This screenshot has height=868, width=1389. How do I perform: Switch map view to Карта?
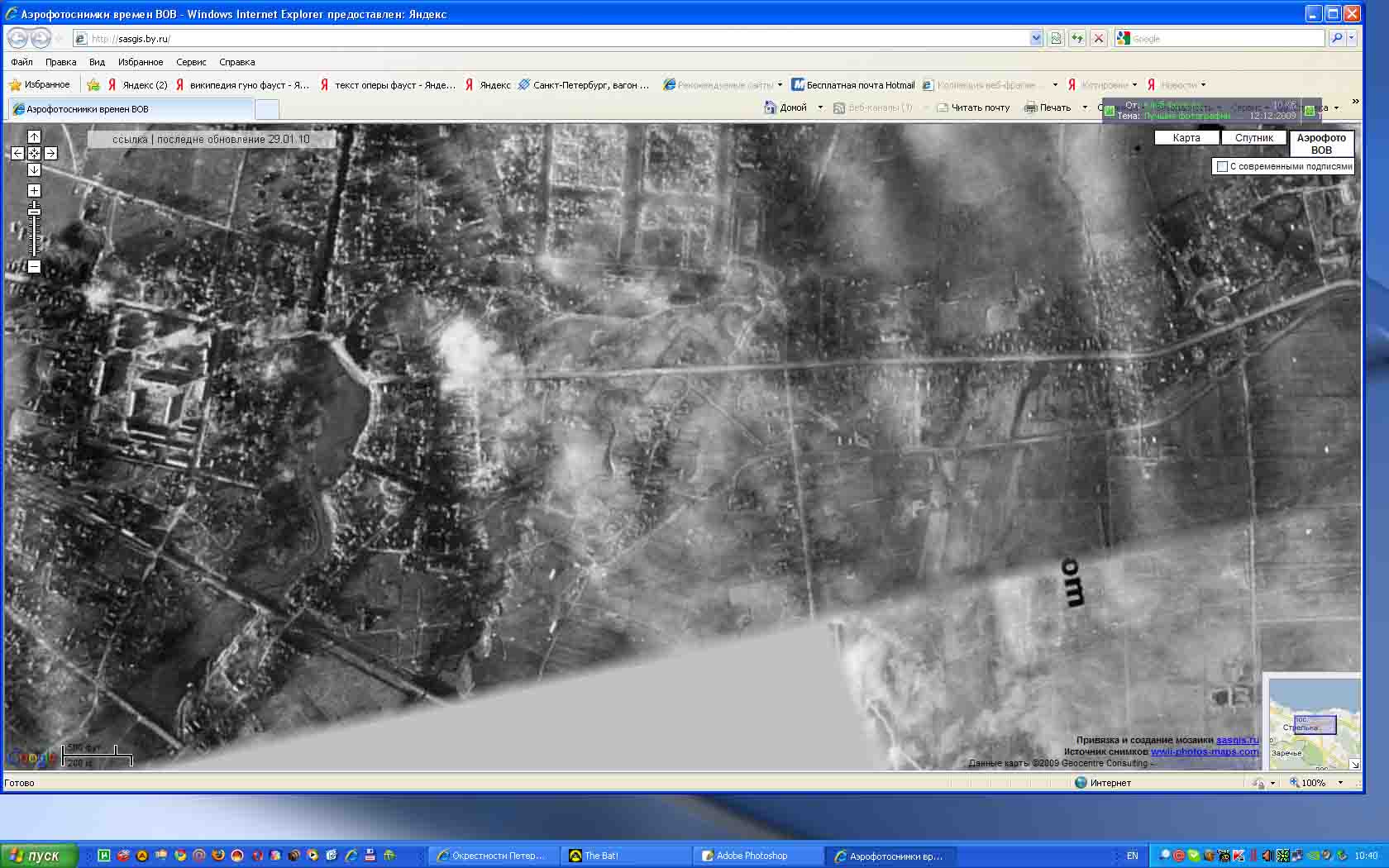(1186, 138)
